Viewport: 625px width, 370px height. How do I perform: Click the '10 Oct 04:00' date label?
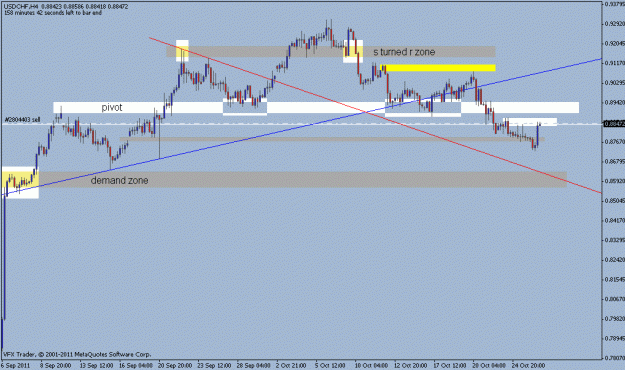pos(371,365)
